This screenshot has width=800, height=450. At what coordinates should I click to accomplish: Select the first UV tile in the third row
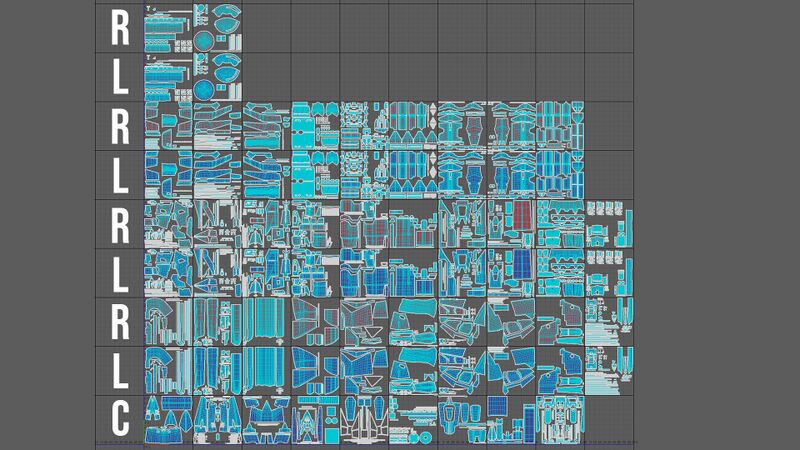point(168,125)
